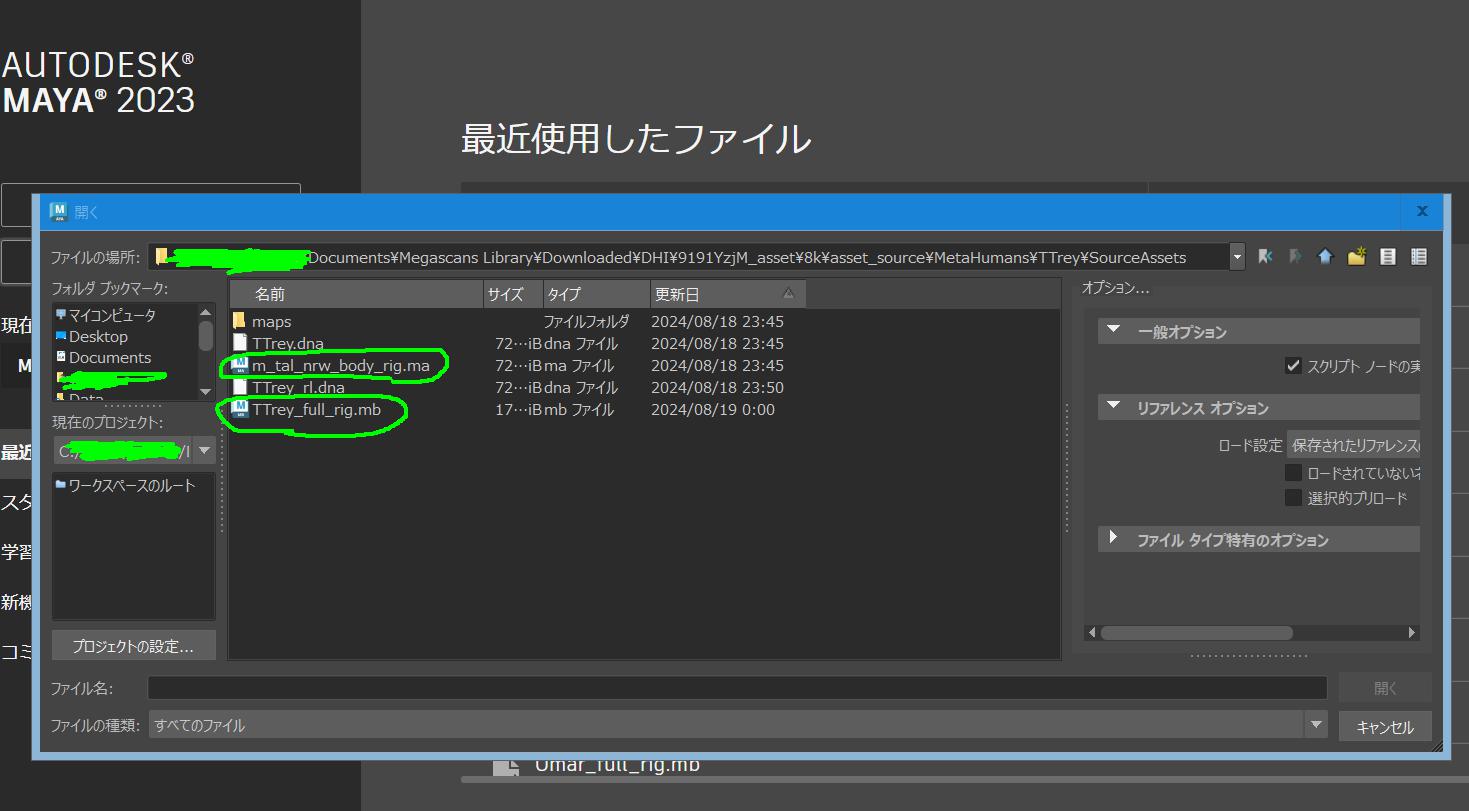Click the TTrey.dna file icon
The height and width of the screenshot is (811, 1469).
pos(239,343)
